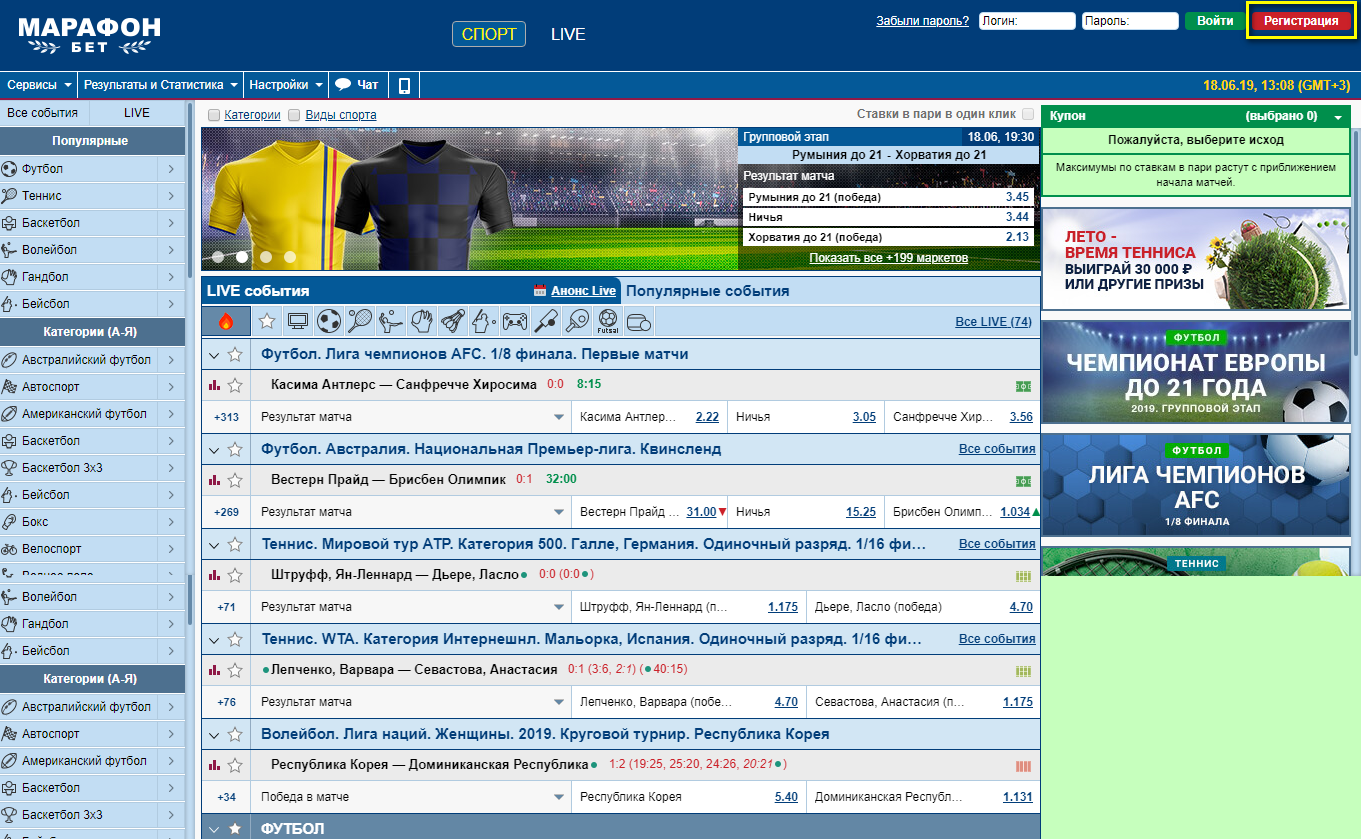Select the badminton shuttlecock filter icon
Screen dimensions: 1361x839
(453, 321)
